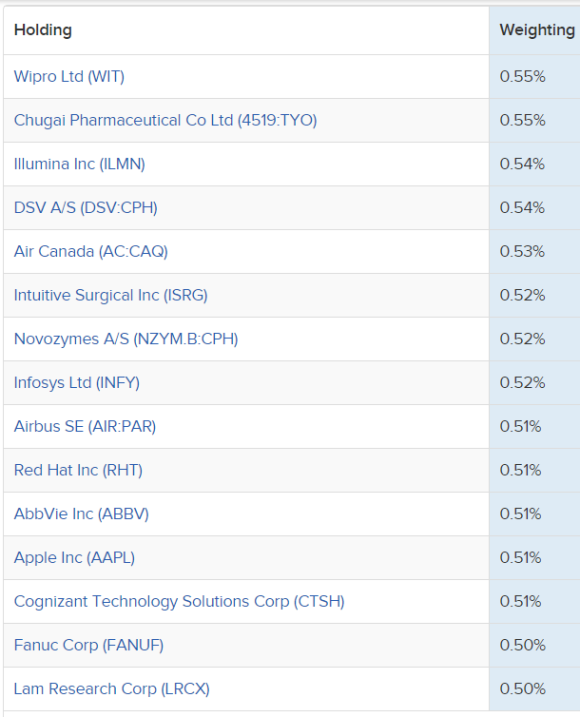
Task: Open Fanuc Corp (FANUF) link
Action: (89, 645)
